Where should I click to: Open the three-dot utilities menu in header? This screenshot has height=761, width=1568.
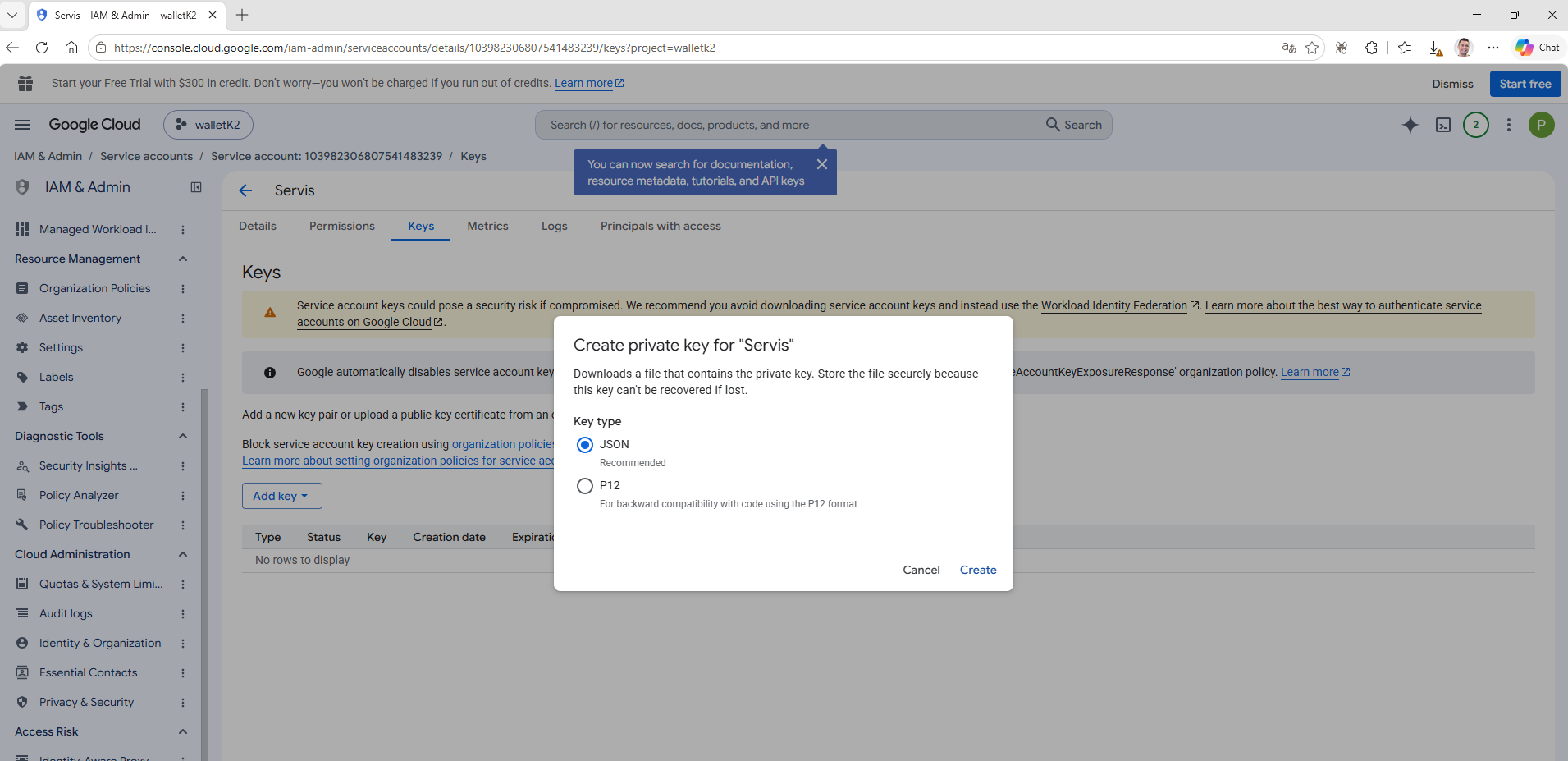[1508, 125]
